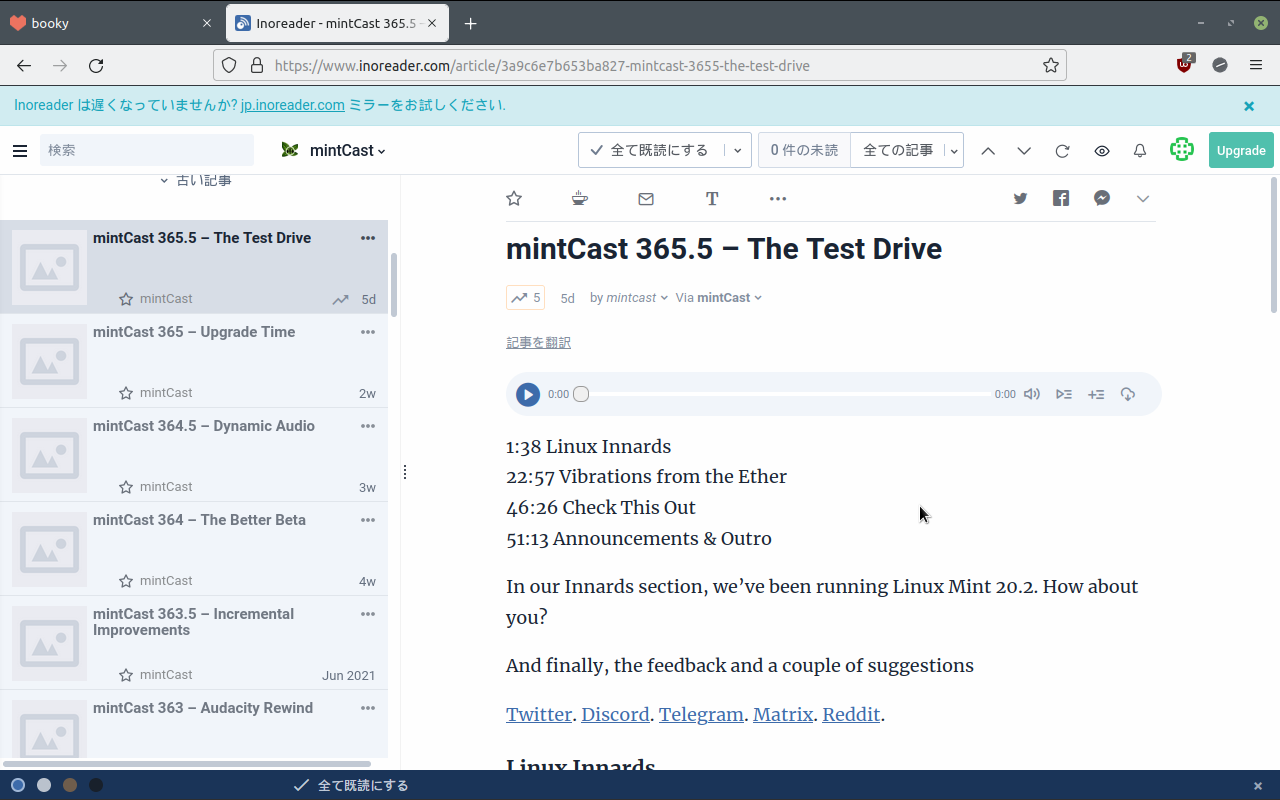Toggle the eye view options icon
Screen dimensions: 1280x800
1102,151
